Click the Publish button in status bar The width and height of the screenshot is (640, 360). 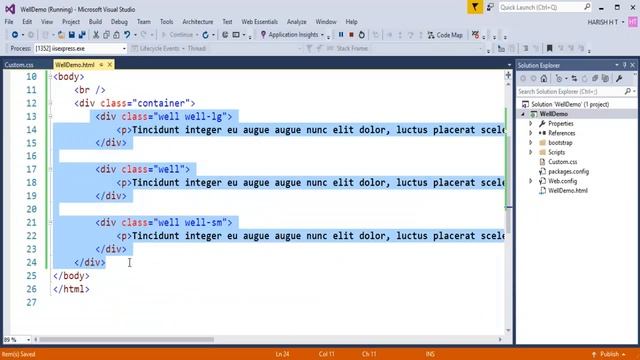(x=609, y=354)
